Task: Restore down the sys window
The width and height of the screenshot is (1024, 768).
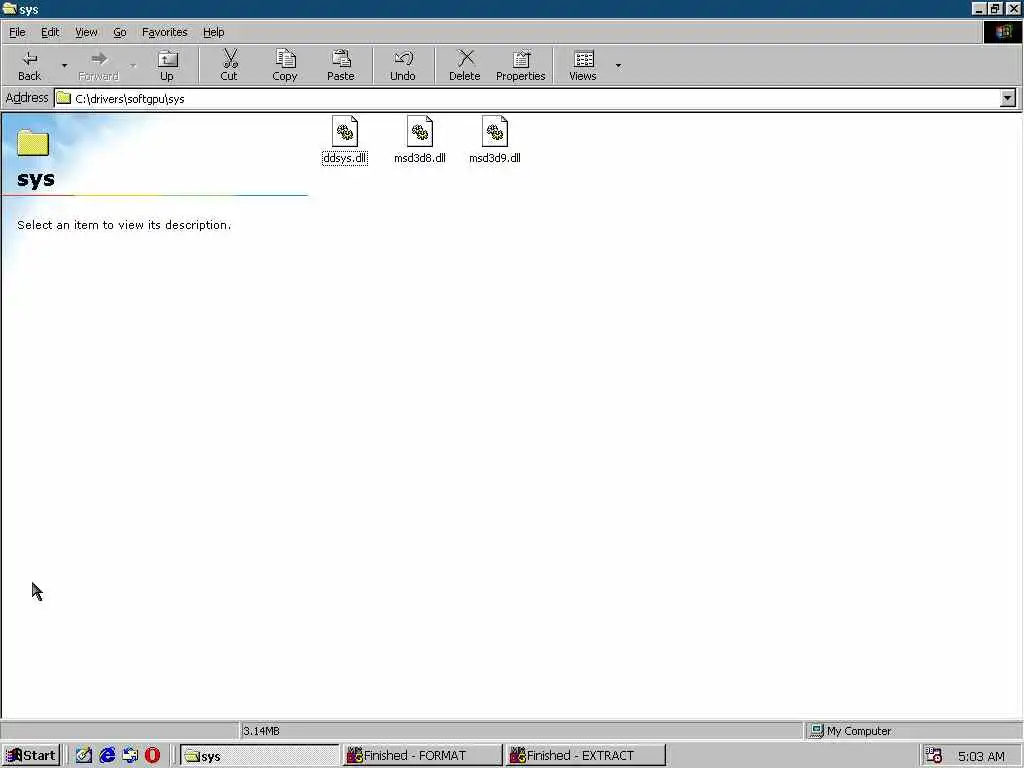Action: 995,8
